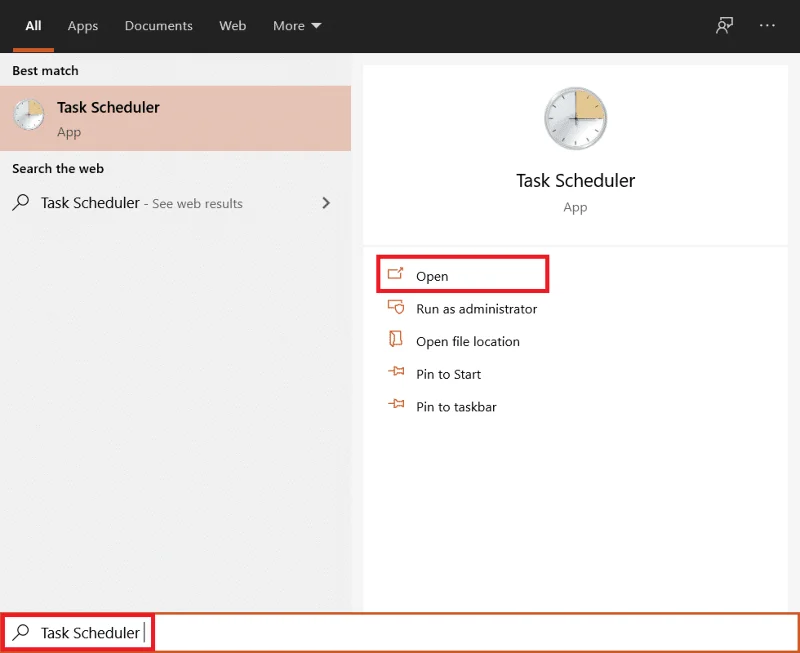Screen dimensions: 800x653
Task: Choose Run as administrator
Action: (477, 309)
